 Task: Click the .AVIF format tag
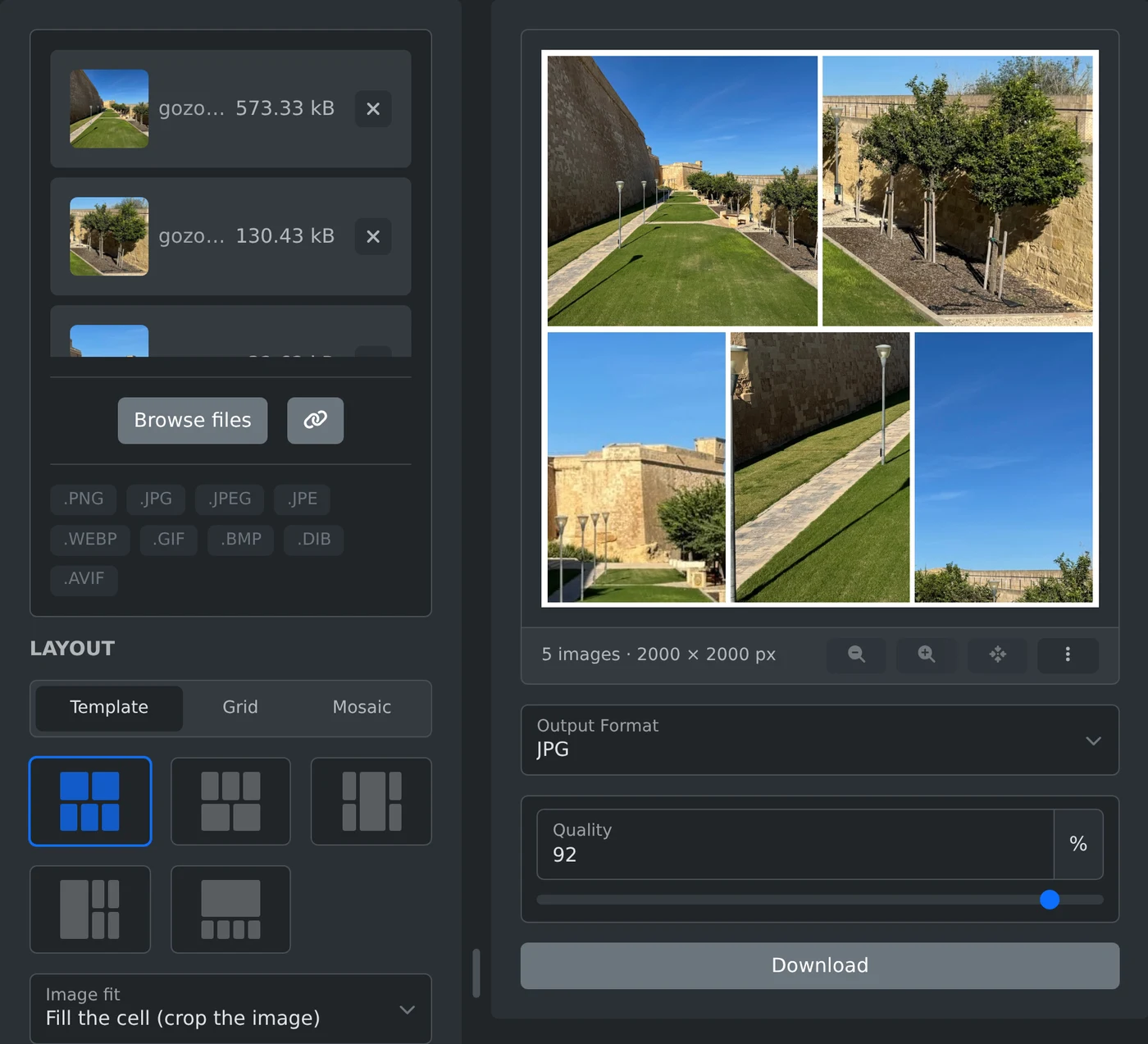[84, 579]
